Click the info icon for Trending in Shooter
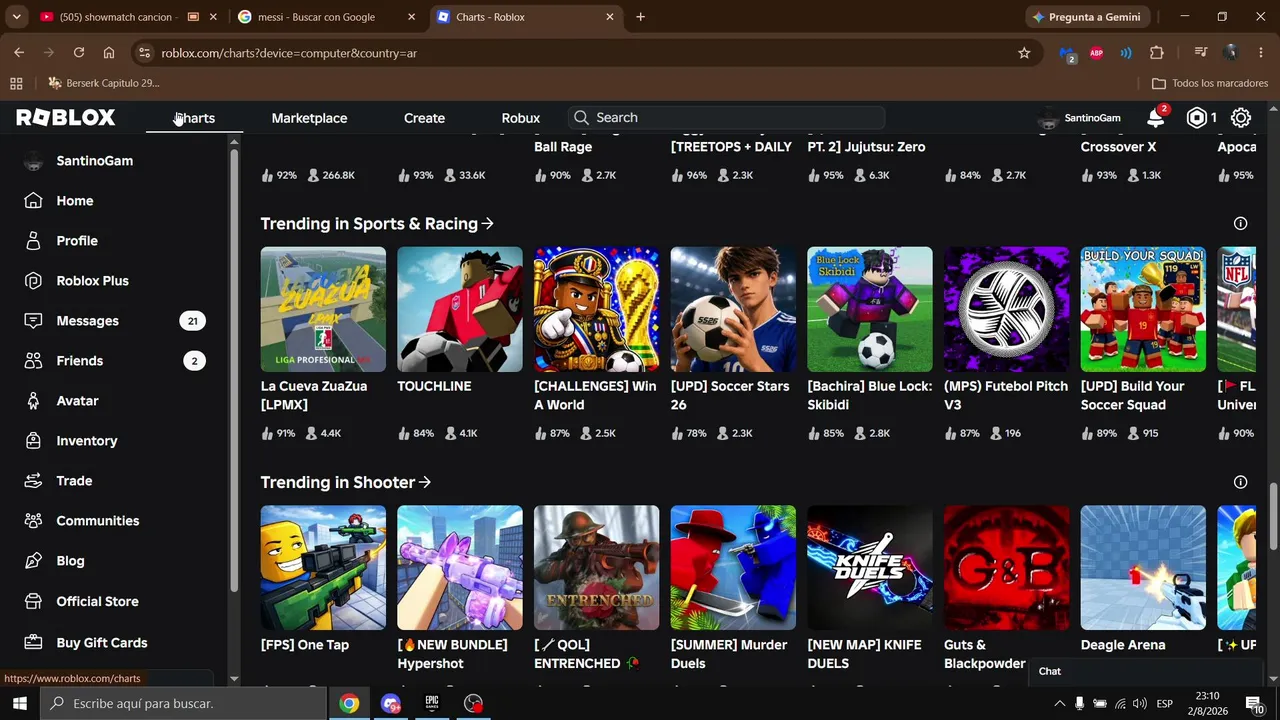The height and width of the screenshot is (720, 1280). coord(1240,482)
